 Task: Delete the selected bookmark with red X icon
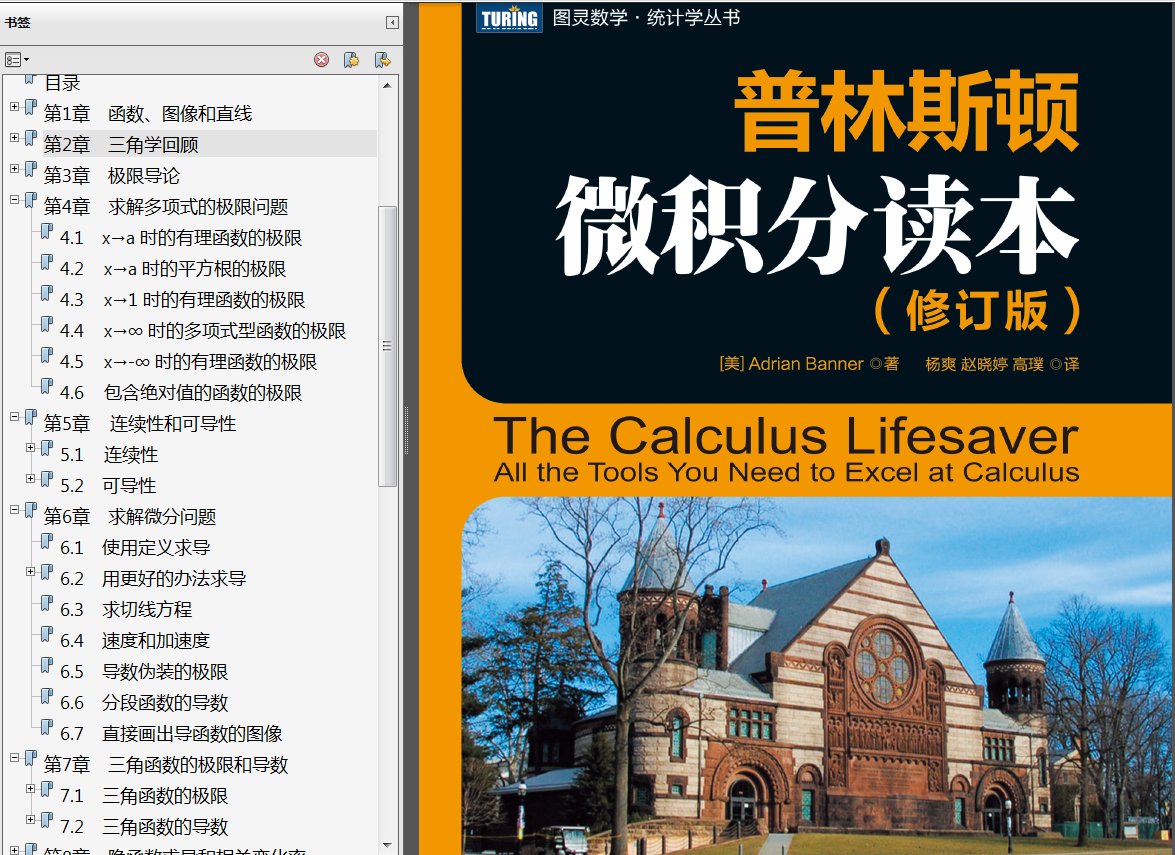[321, 60]
